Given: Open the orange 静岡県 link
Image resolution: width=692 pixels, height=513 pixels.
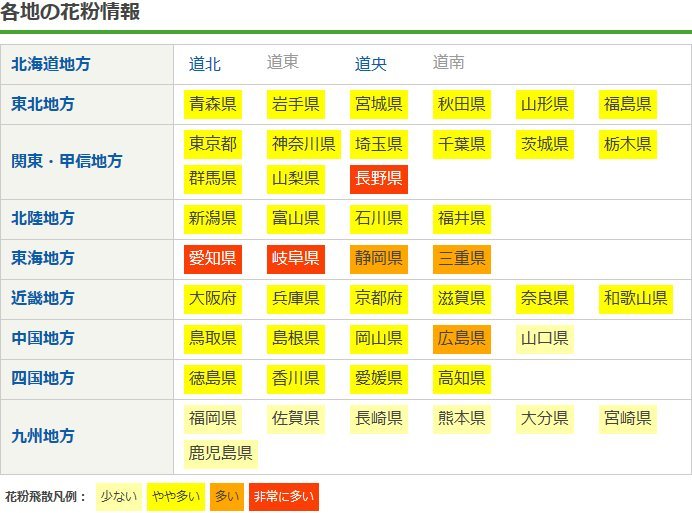Looking at the screenshot, I should pos(379,259).
